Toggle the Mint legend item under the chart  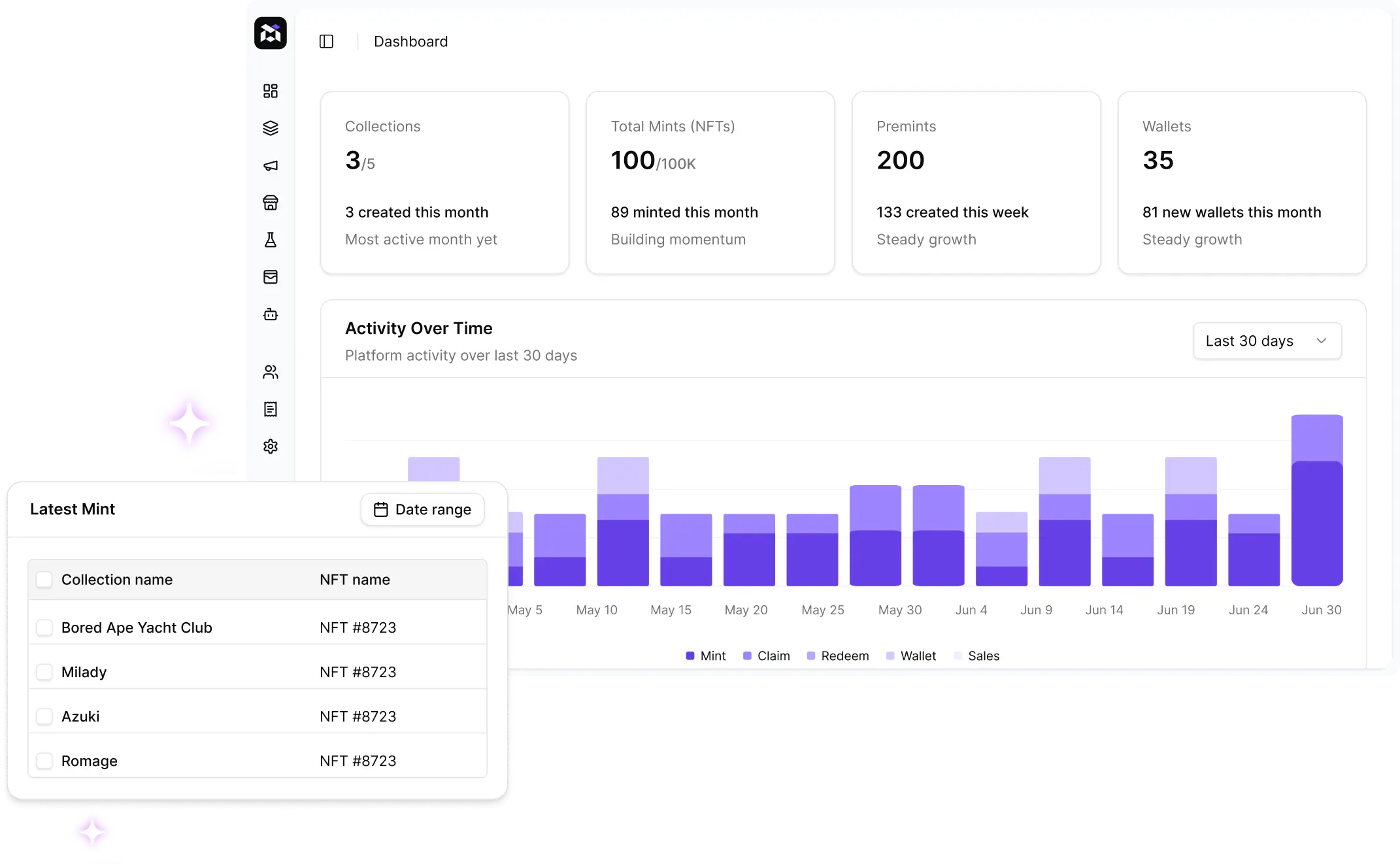[x=705, y=656]
